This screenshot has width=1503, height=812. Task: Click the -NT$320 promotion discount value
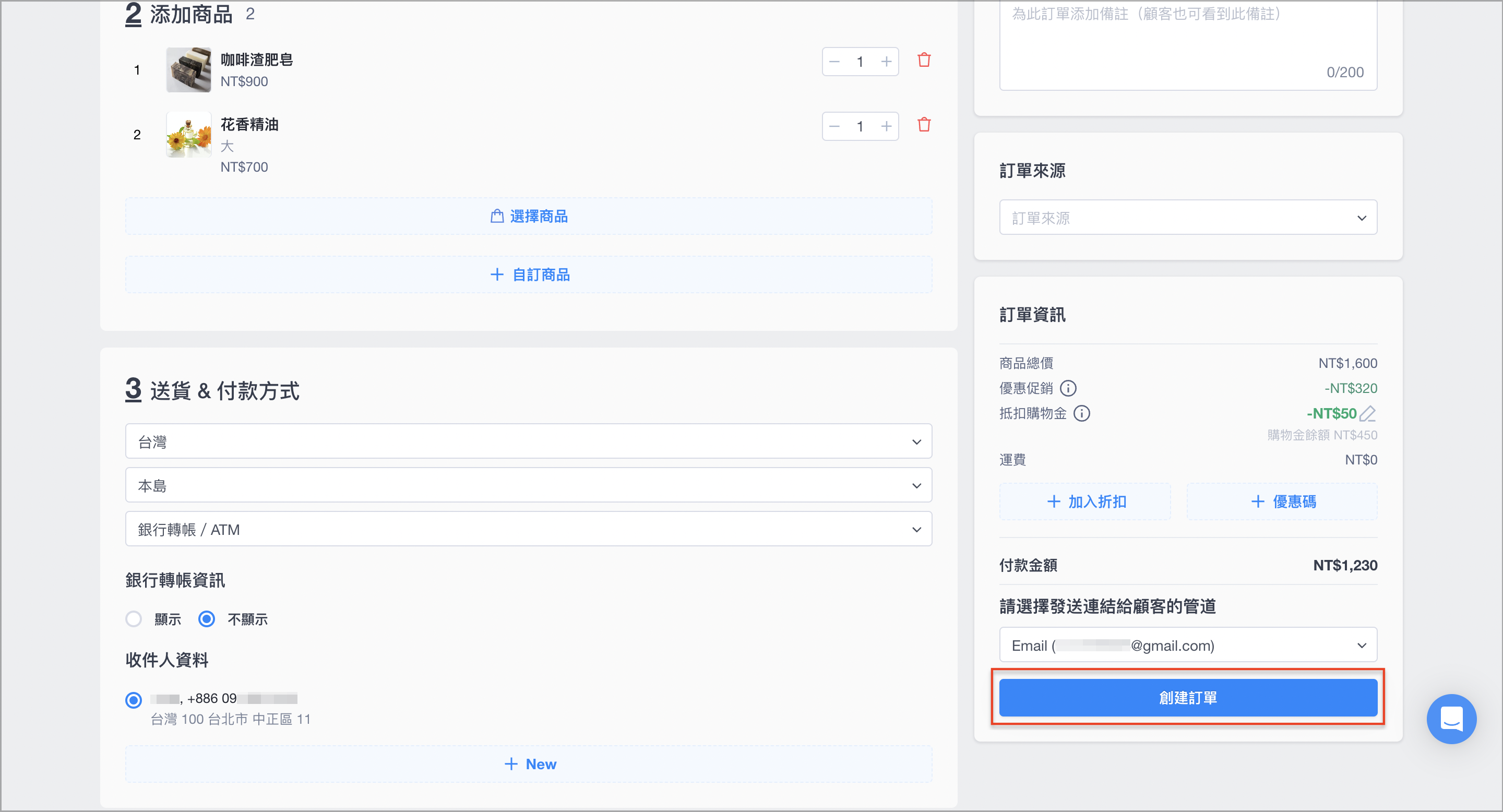tap(1350, 388)
